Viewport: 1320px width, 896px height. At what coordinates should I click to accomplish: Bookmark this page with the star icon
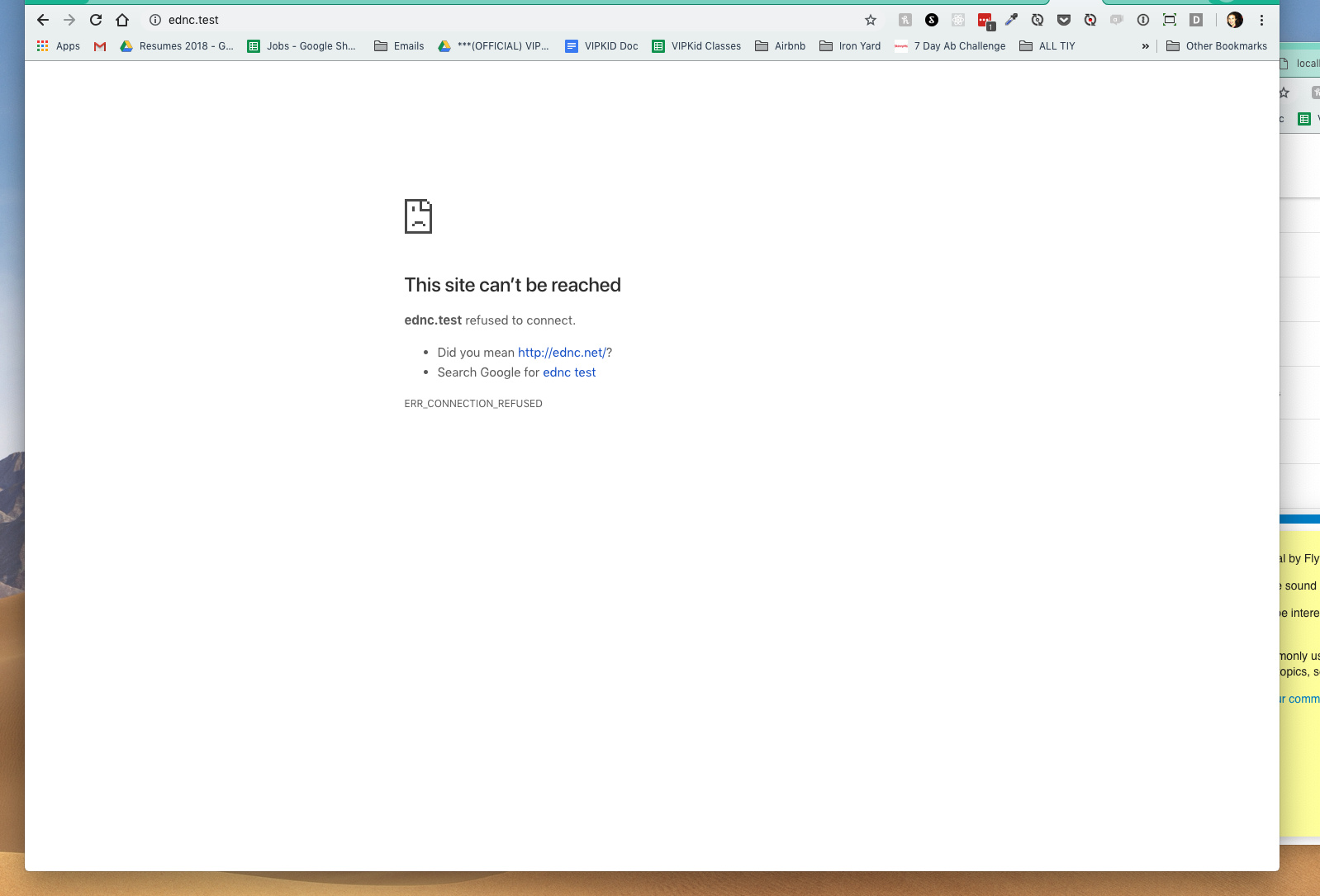871,20
